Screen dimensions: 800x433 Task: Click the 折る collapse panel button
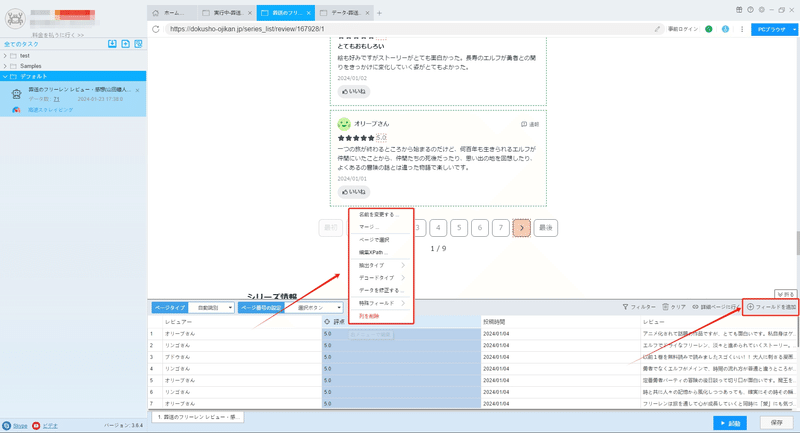click(786, 294)
